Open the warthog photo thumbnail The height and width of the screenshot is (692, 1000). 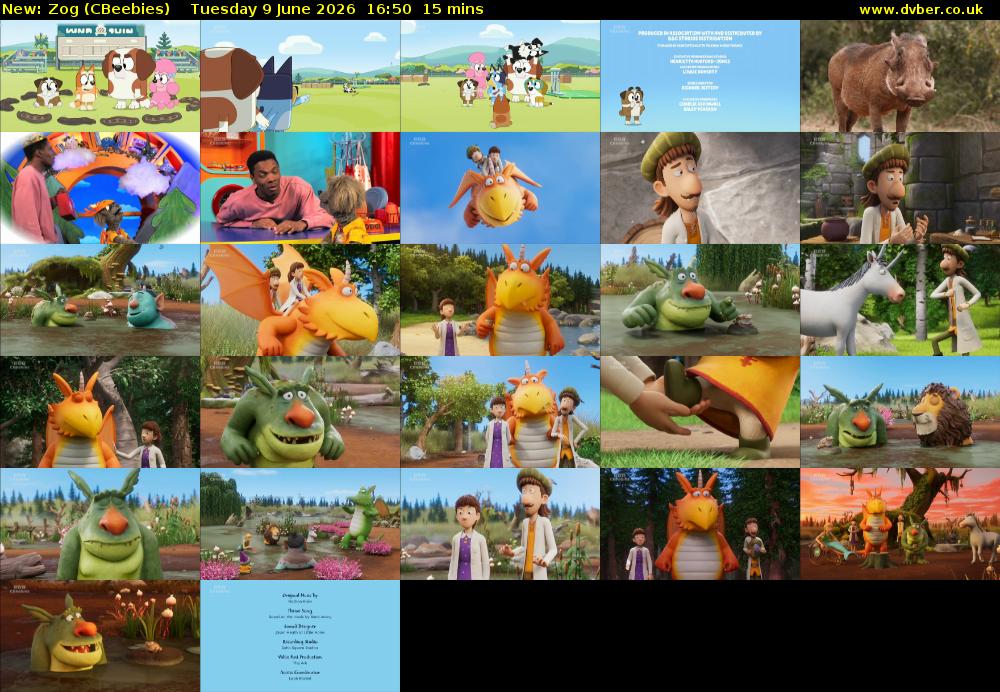[x=900, y=76]
